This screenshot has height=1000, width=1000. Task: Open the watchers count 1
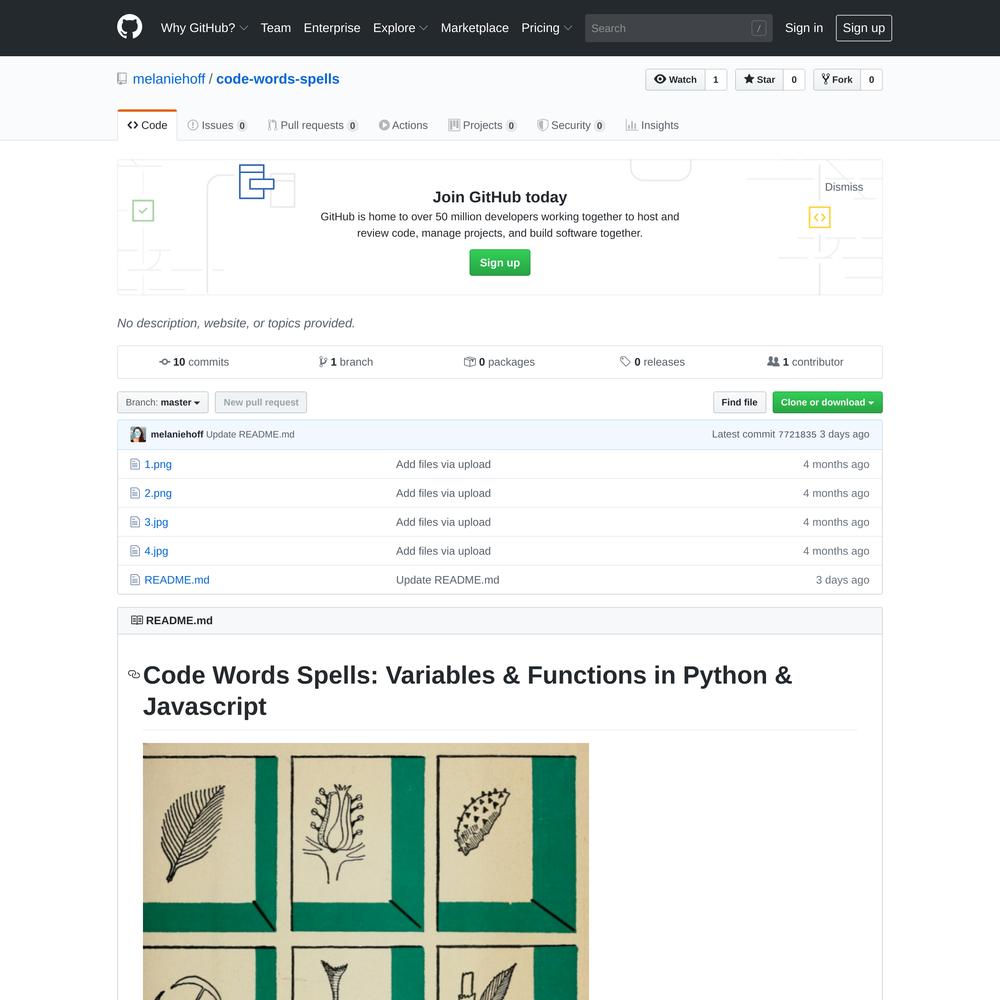pos(716,80)
